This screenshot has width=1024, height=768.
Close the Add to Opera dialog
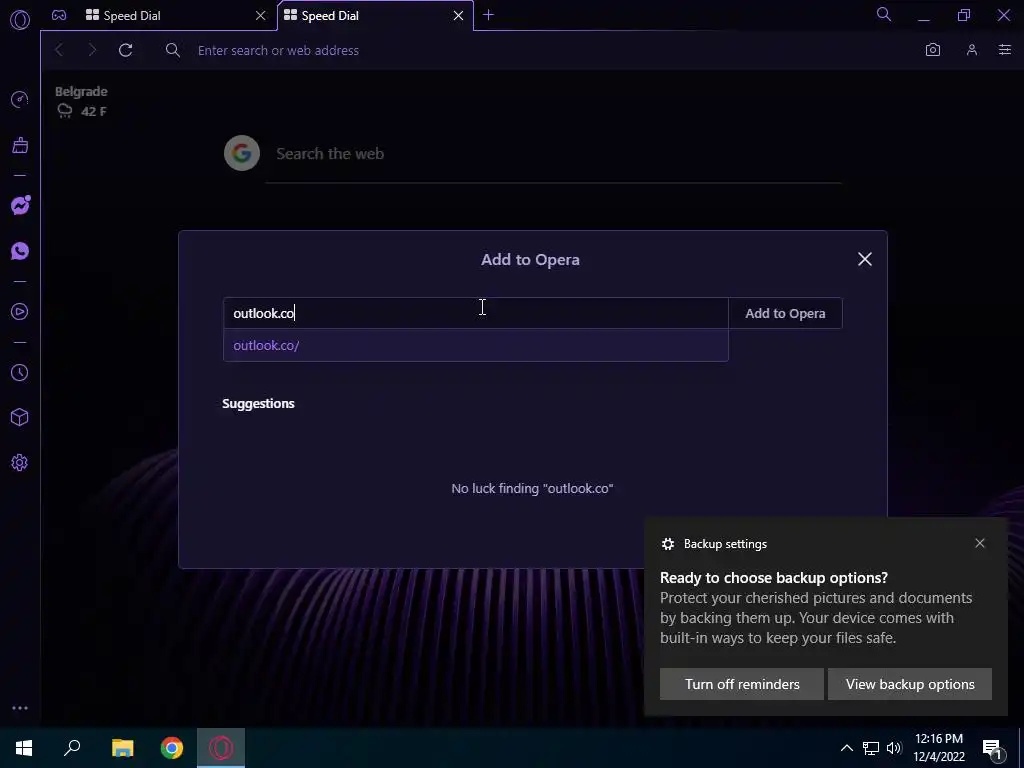point(865,259)
